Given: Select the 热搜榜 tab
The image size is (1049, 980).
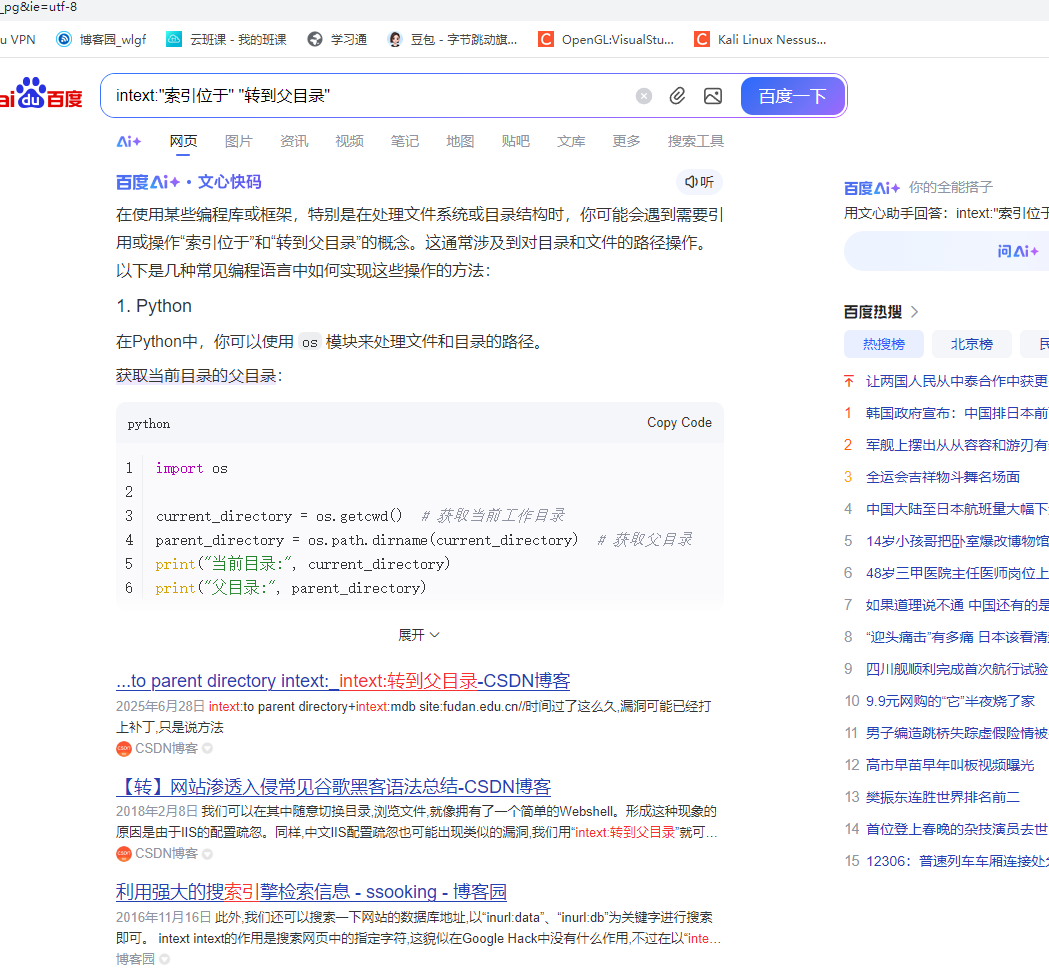Looking at the screenshot, I should click(x=884, y=344).
